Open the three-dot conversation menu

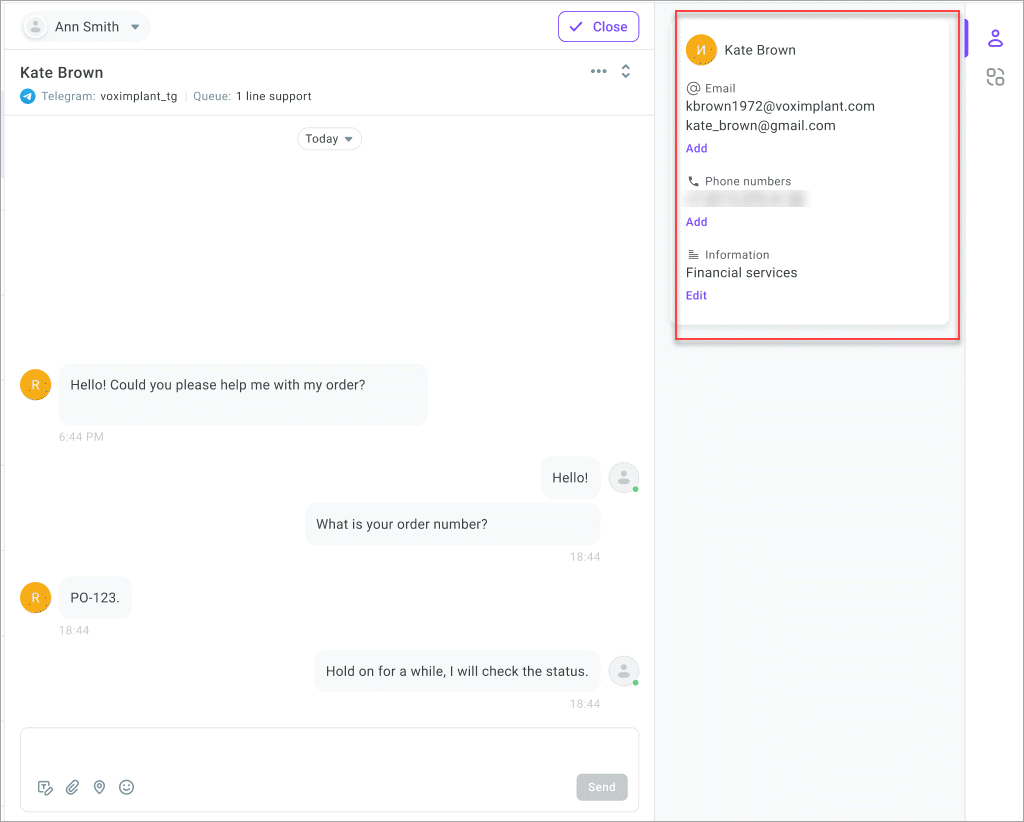point(599,71)
